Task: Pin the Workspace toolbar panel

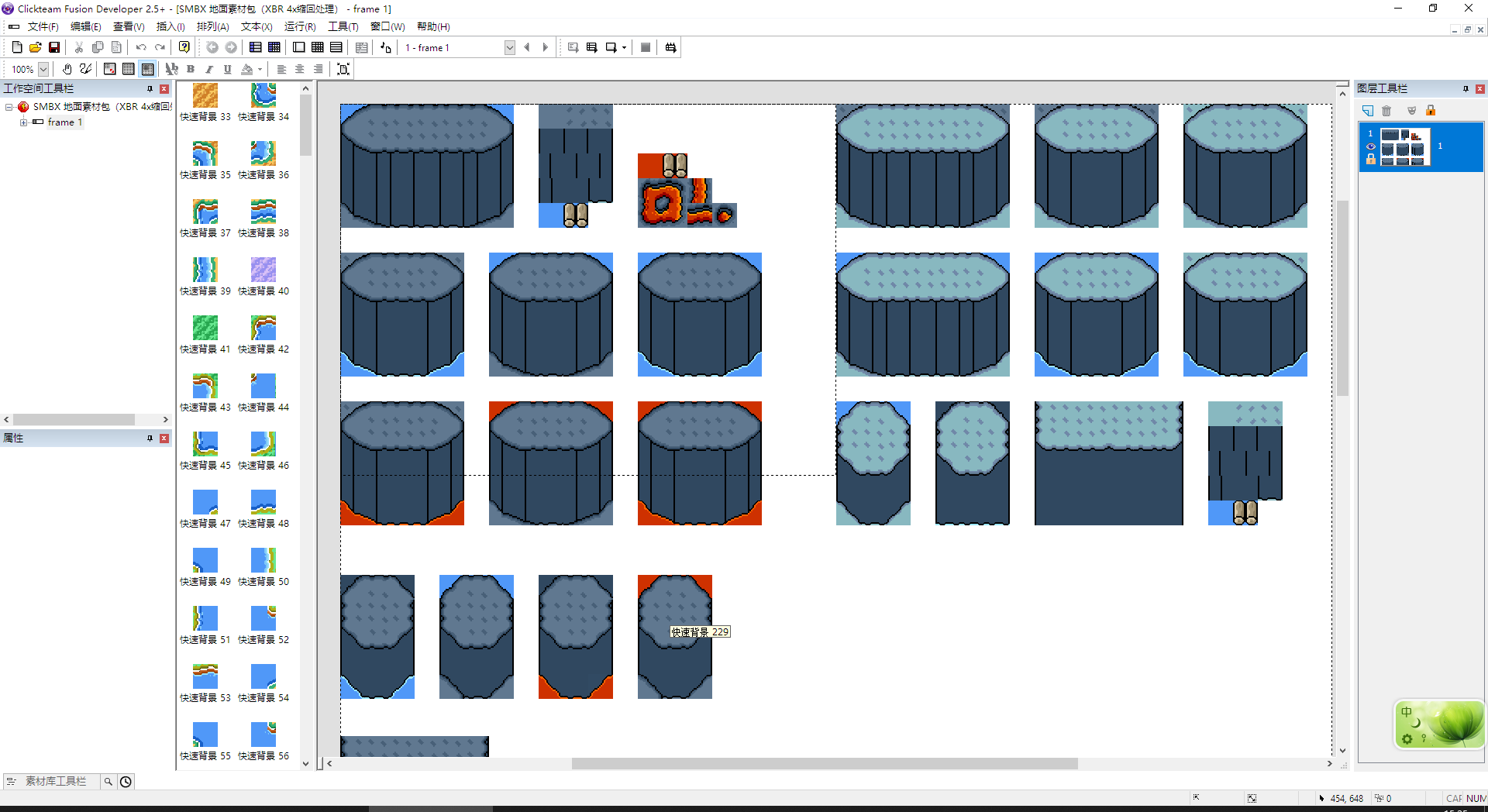Action: click(x=150, y=89)
